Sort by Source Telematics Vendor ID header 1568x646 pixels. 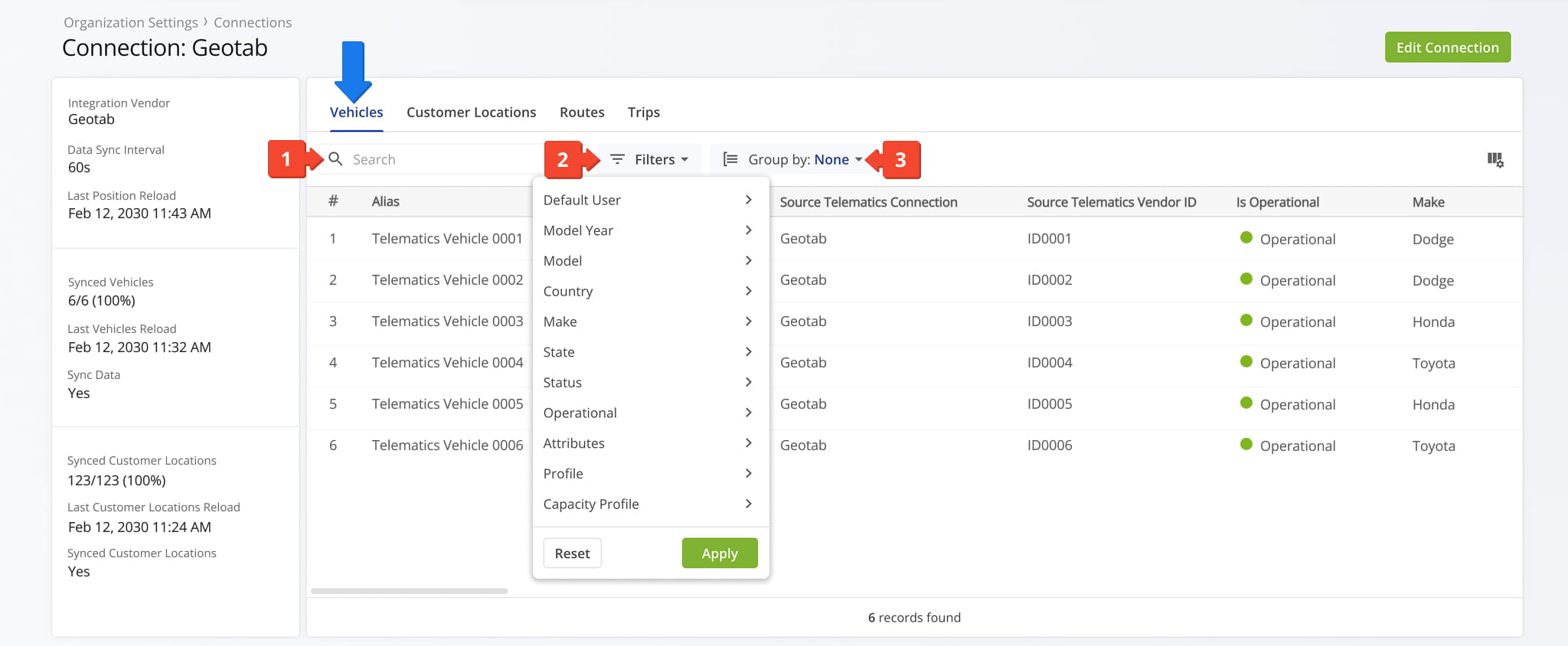click(1111, 202)
